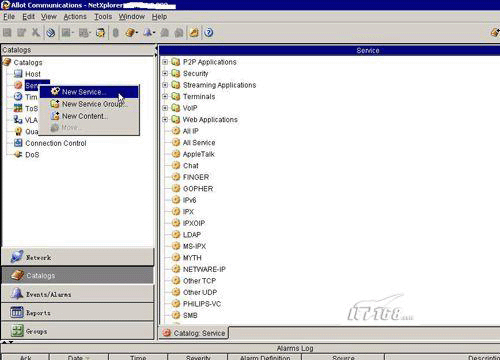The image size is (500, 360).
Task: Click the orange icon left of help
Action: [194, 33]
